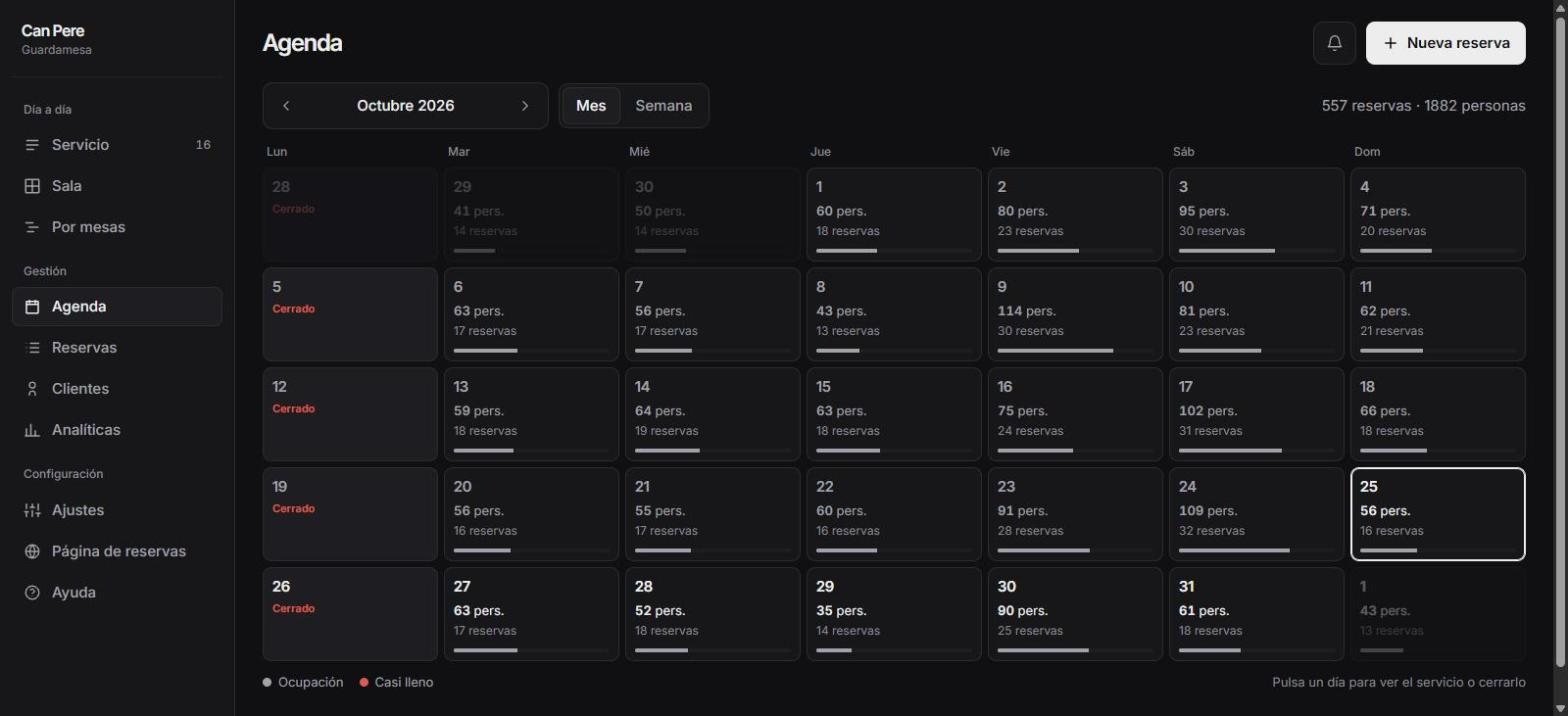Select October 9 with 114 pers.
Viewport: 1568px width, 716px height.
click(1075, 314)
